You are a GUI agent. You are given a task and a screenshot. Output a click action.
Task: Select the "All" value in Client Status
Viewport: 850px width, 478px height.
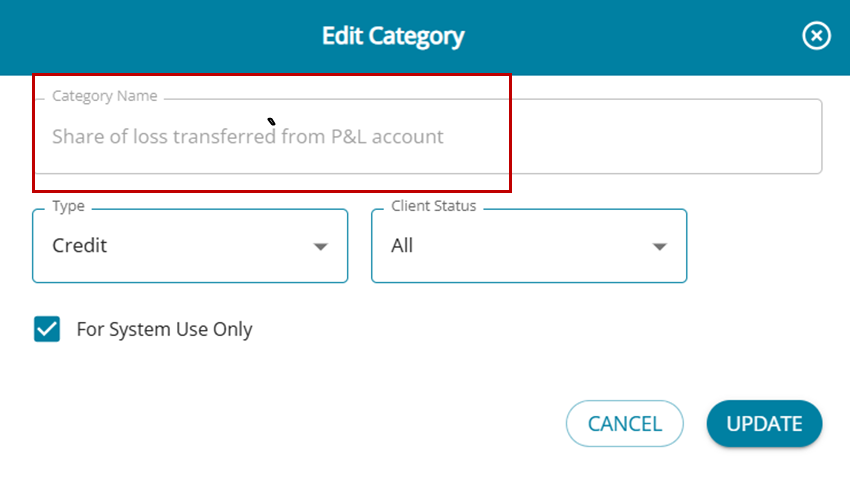402,246
